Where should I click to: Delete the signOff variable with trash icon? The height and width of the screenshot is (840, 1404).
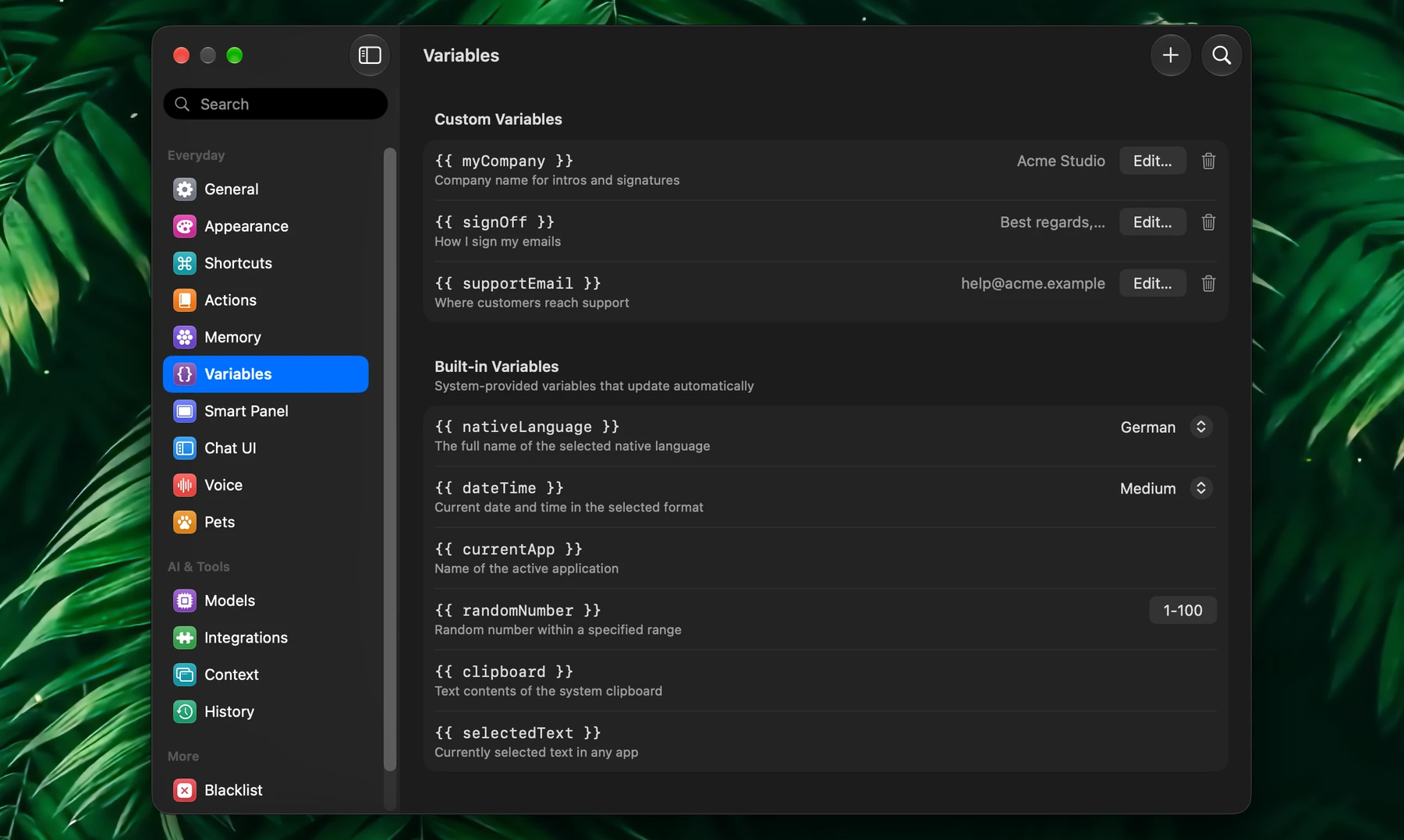[1208, 222]
